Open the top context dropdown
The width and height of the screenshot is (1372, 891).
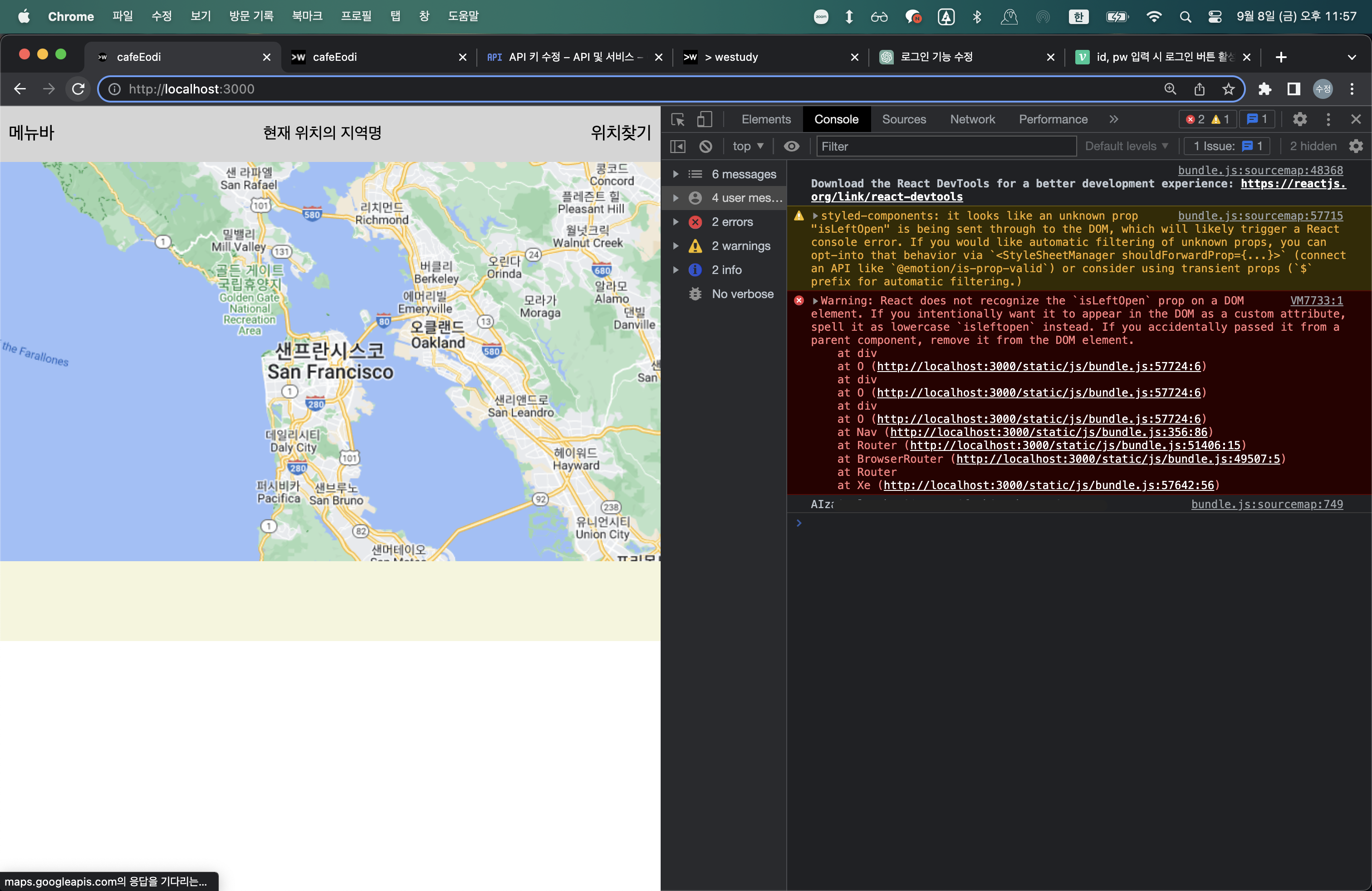pyautogui.click(x=748, y=147)
